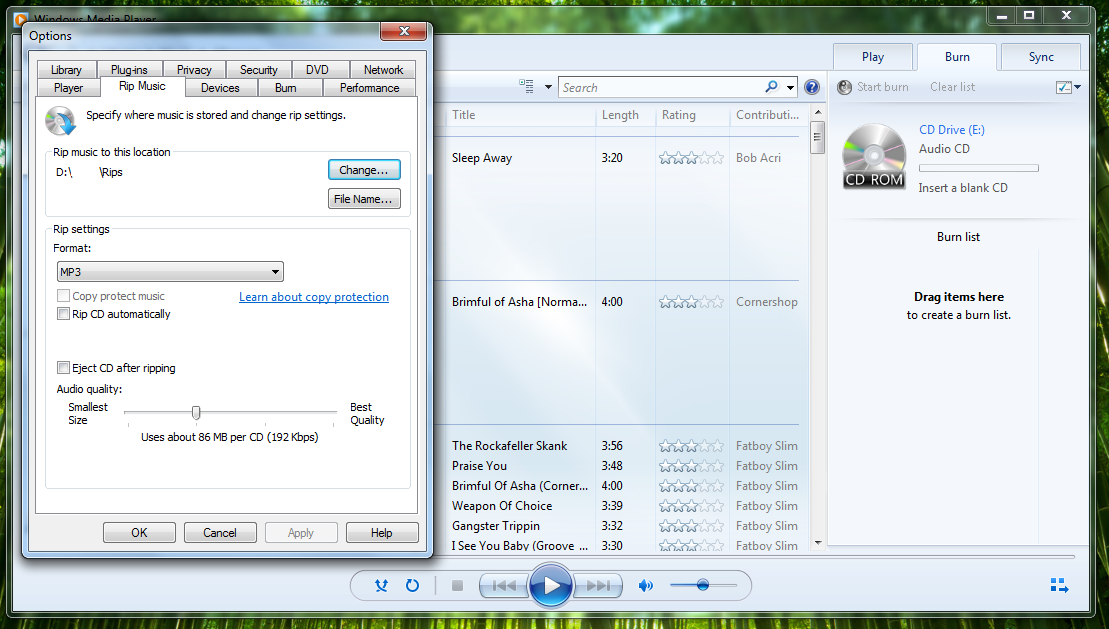This screenshot has width=1109, height=629.
Task: Go to previous track button
Action: [x=504, y=585]
